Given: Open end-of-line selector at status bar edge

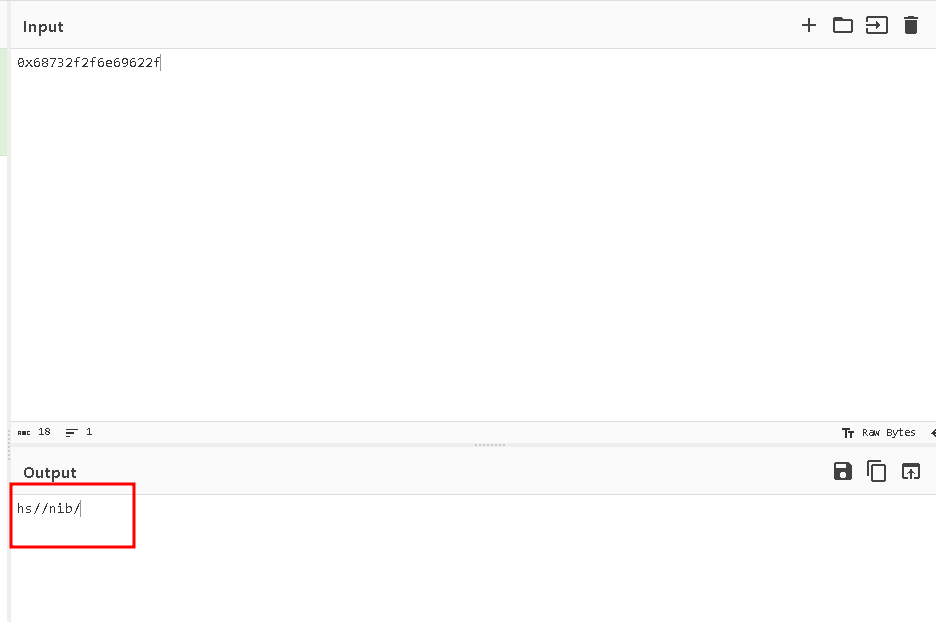Looking at the screenshot, I should pos(932,433).
